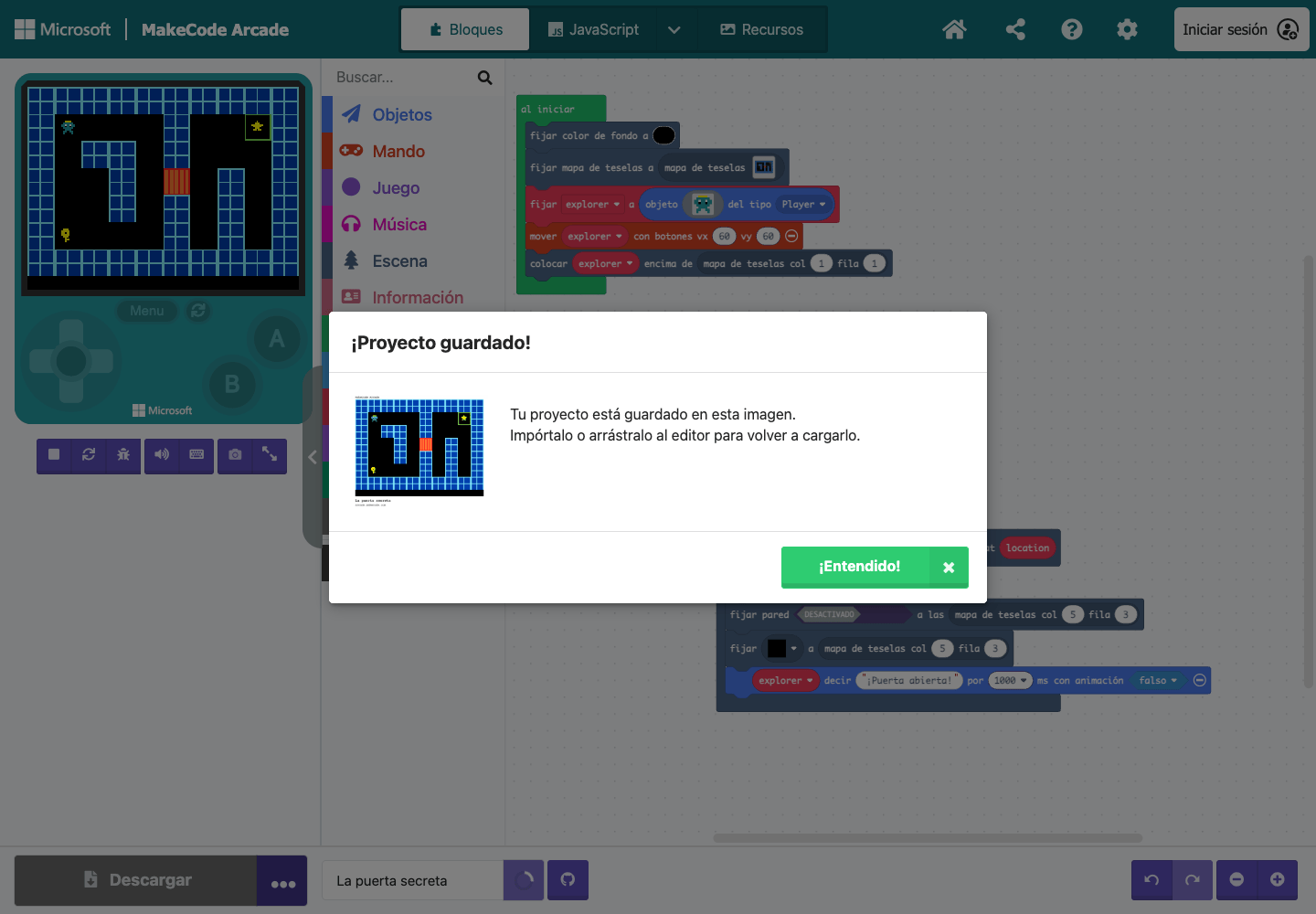Edit the project name La puerta secreta
This screenshot has height=914, width=1316.
tap(413, 881)
